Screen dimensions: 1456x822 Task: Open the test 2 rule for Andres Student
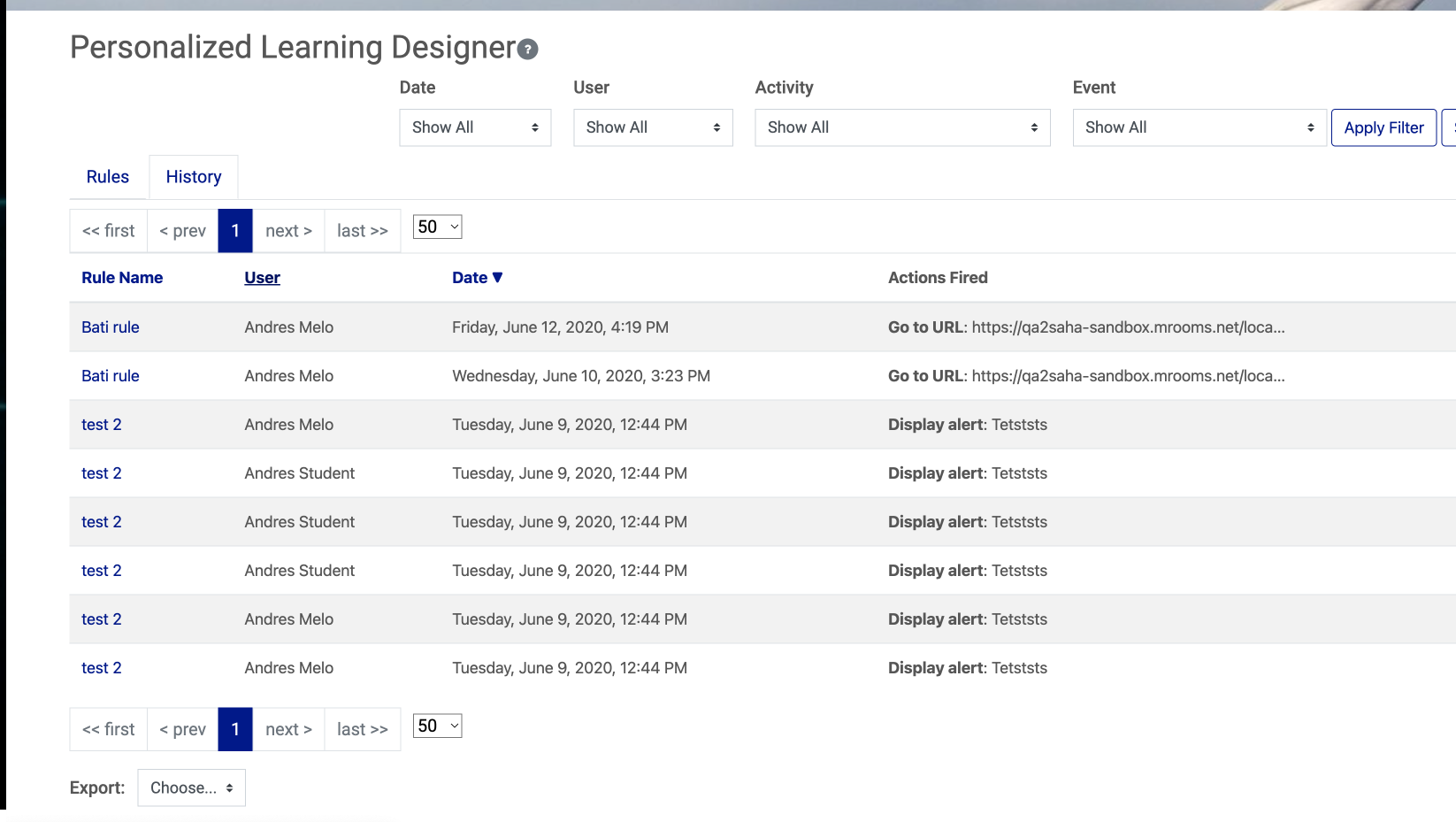101,472
